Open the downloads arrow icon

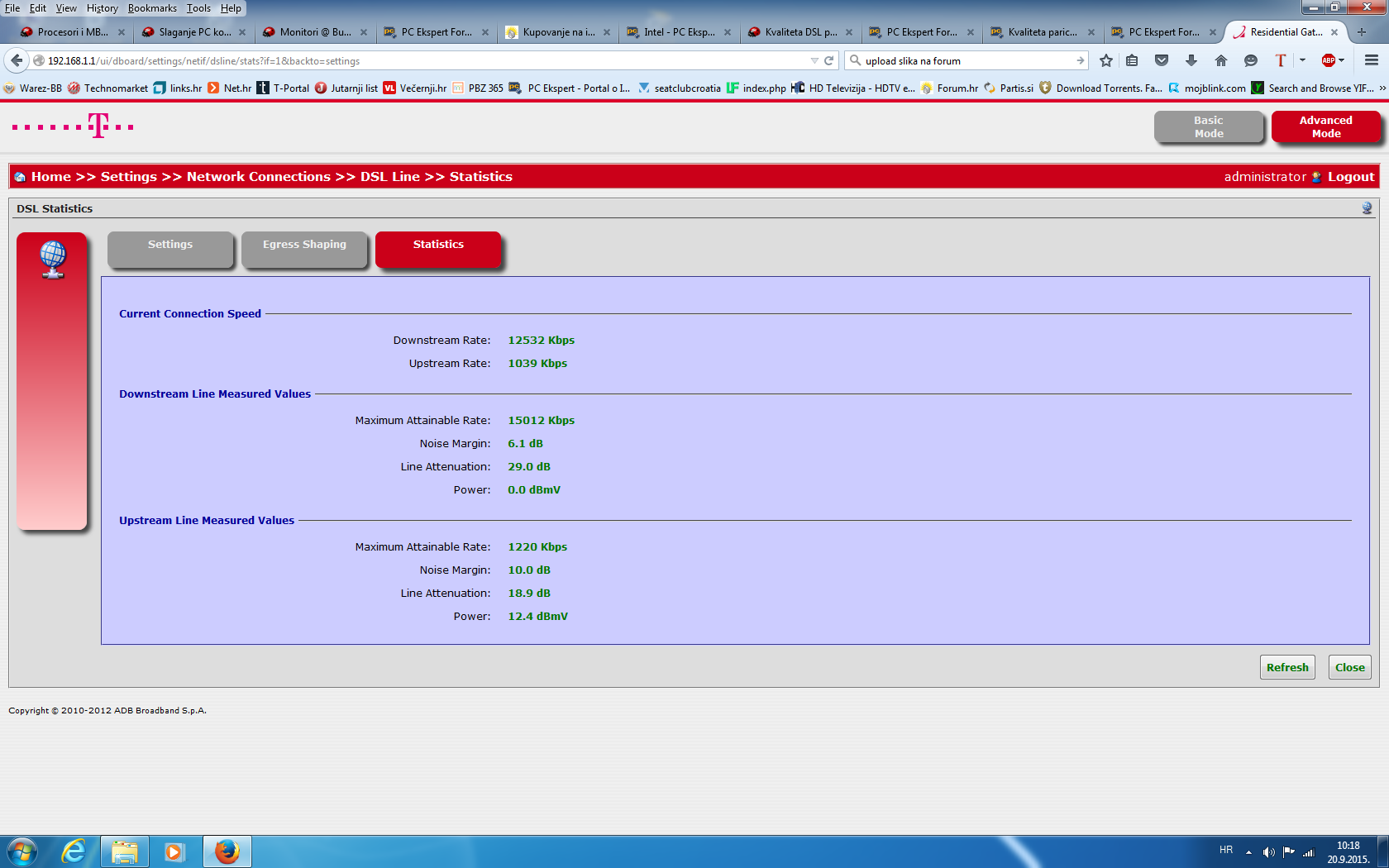[x=1191, y=60]
